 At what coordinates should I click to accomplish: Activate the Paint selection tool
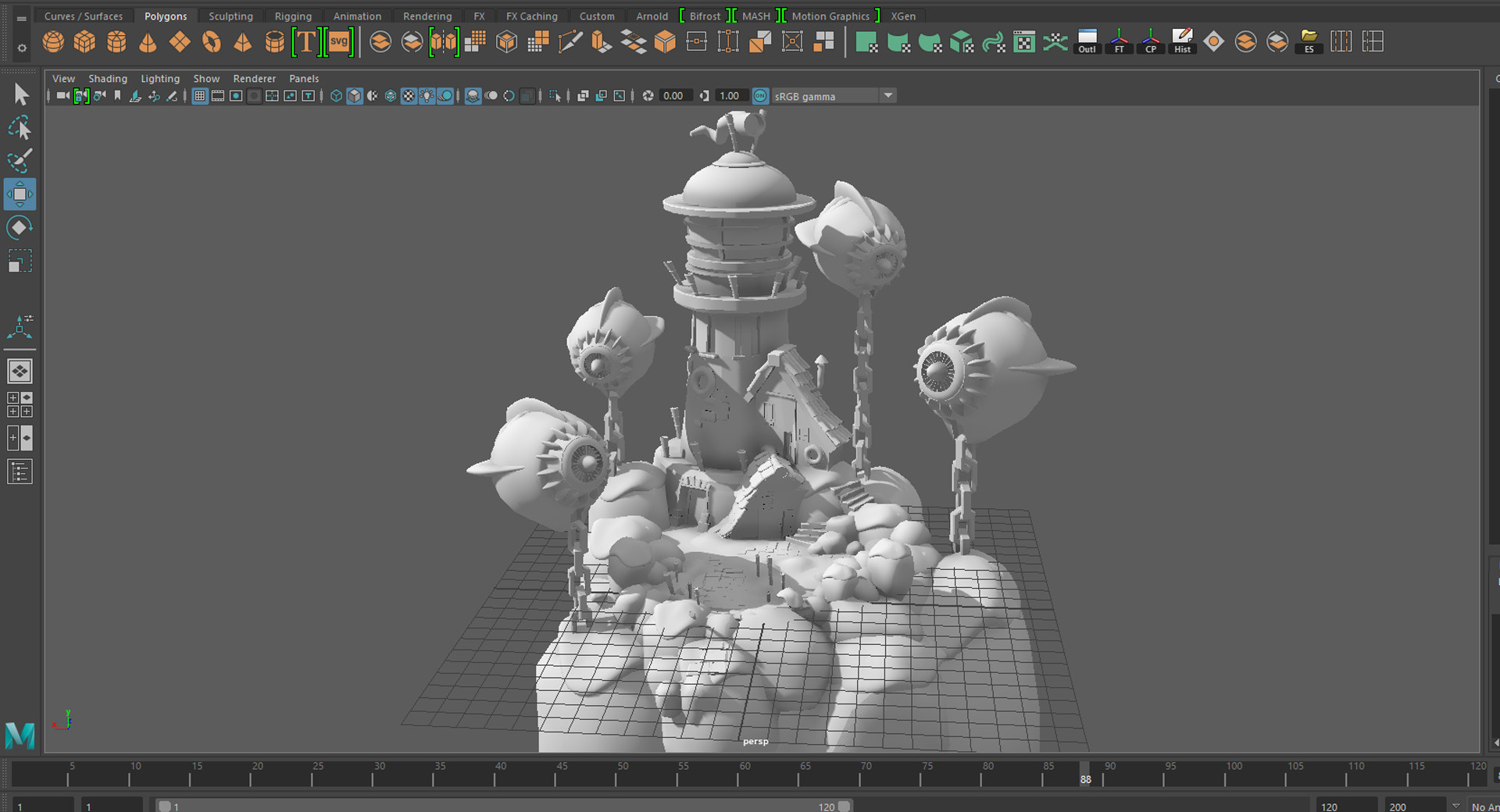pos(20,161)
